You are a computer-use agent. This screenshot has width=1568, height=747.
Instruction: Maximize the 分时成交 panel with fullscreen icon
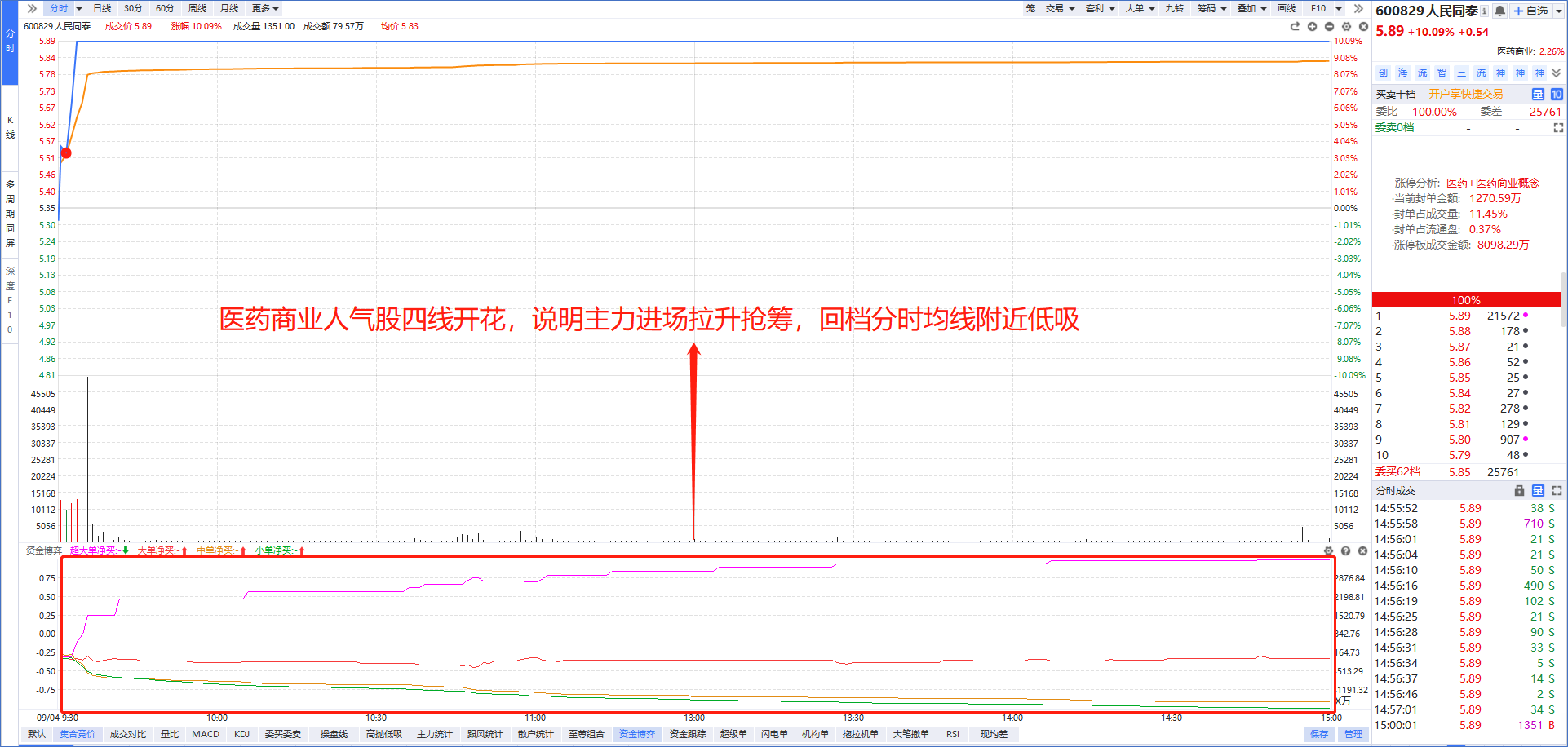click(1557, 490)
